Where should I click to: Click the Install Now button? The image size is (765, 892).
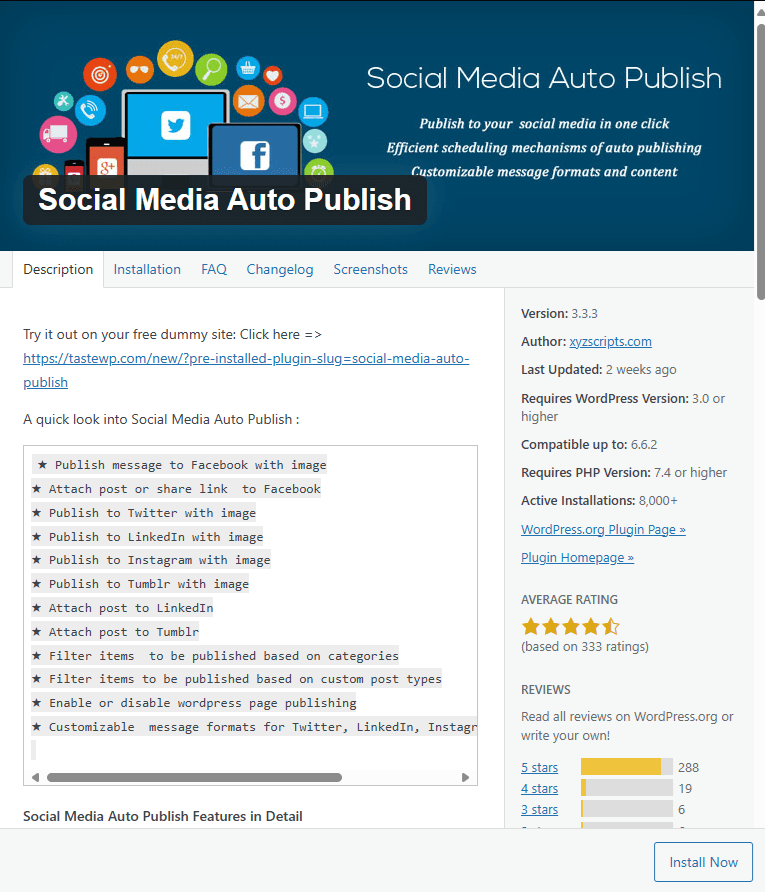click(x=703, y=862)
